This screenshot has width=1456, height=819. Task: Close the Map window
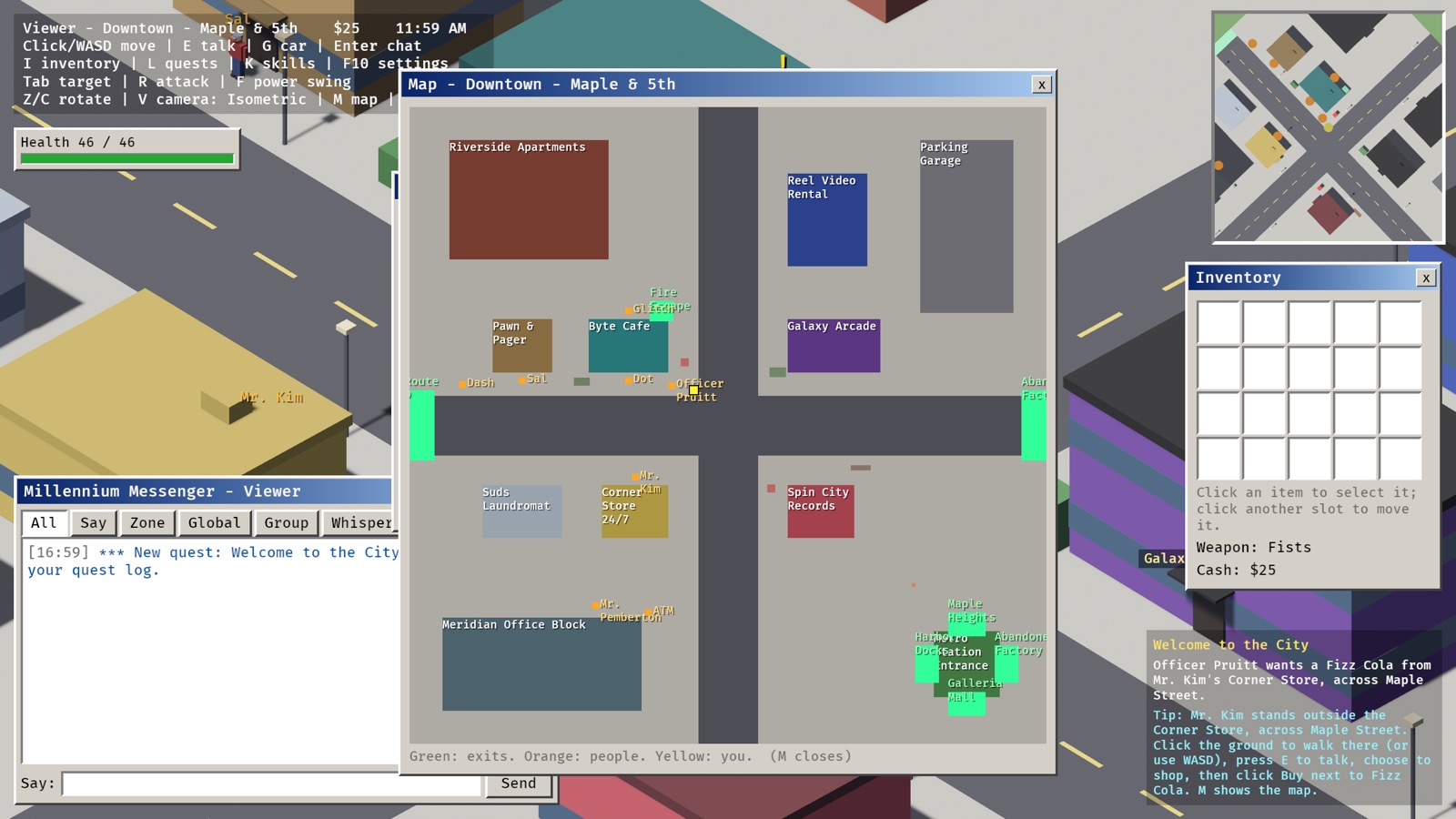point(1042,85)
